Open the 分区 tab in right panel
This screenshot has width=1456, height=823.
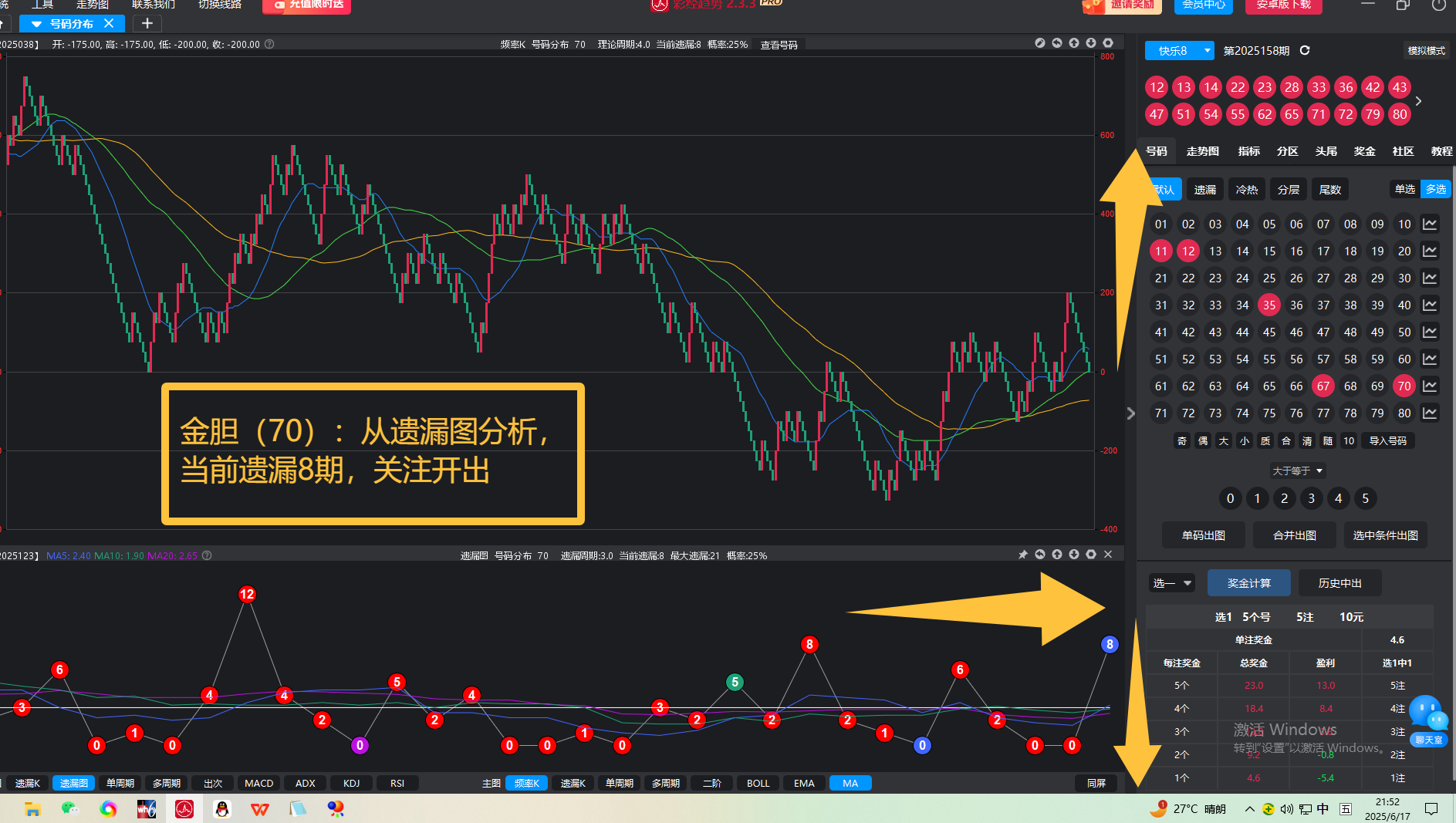coord(1288,151)
